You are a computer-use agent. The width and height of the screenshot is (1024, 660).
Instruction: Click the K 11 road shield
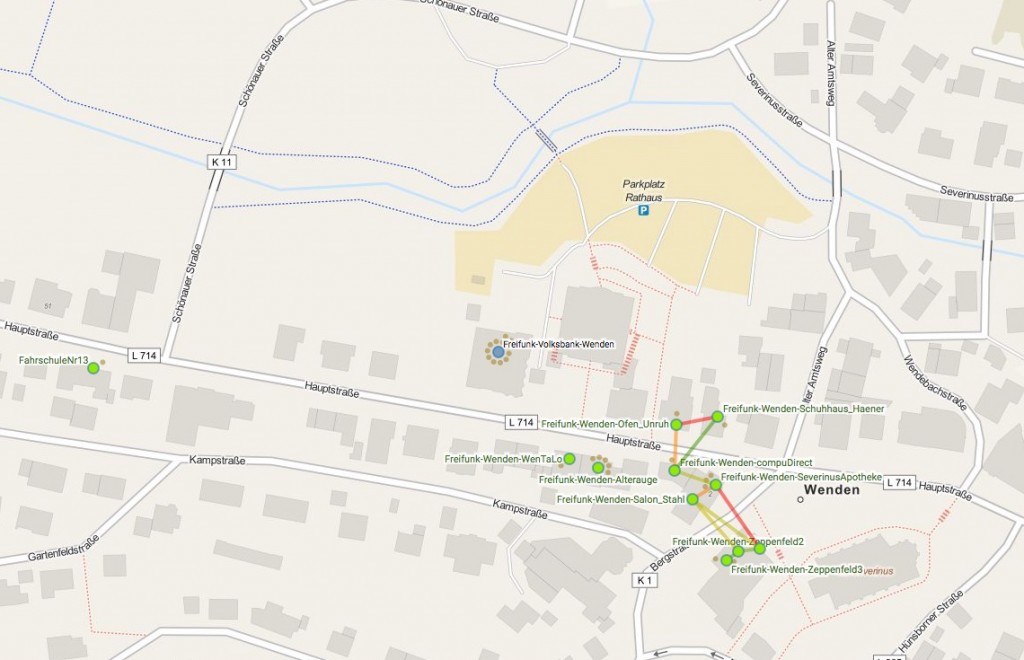(x=222, y=162)
